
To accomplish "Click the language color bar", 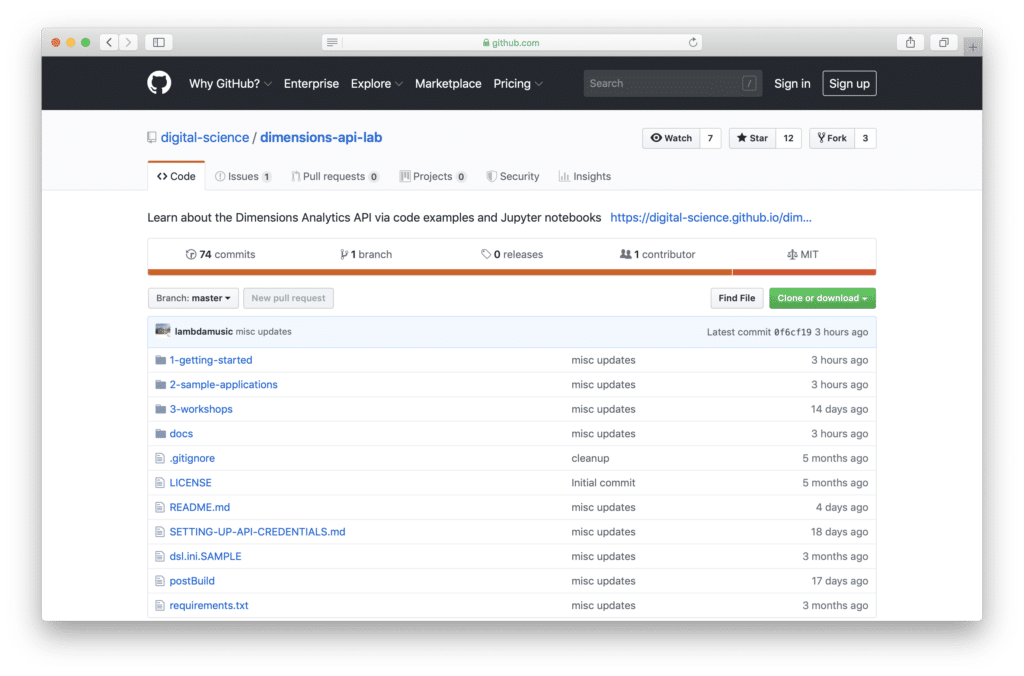I will 511,272.
